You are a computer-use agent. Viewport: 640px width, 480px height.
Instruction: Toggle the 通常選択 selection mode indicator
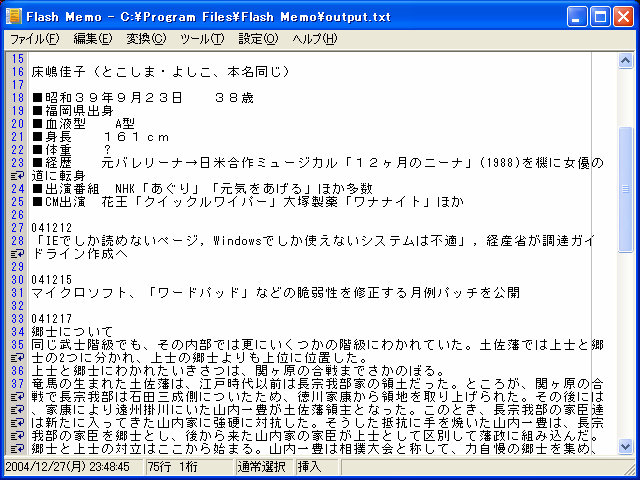pyautogui.click(x=263, y=466)
